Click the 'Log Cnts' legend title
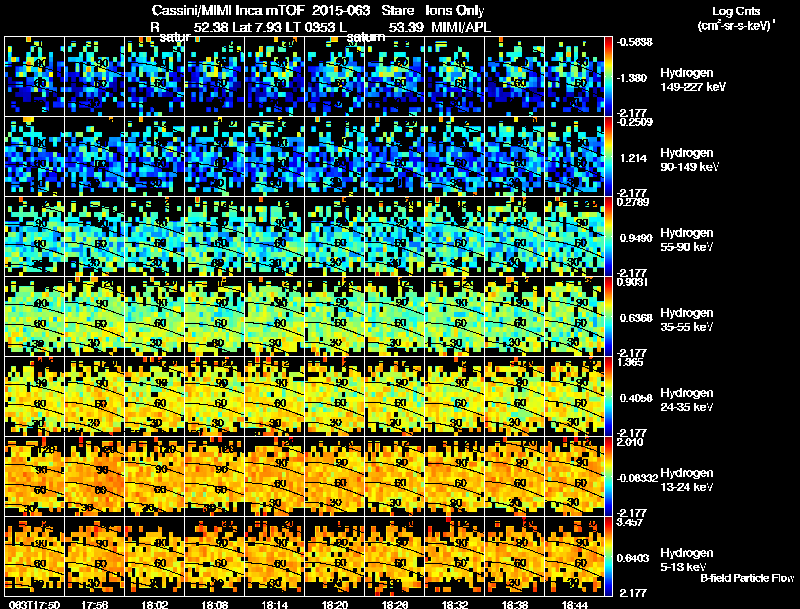This screenshot has width=800, height=609. click(736, 11)
